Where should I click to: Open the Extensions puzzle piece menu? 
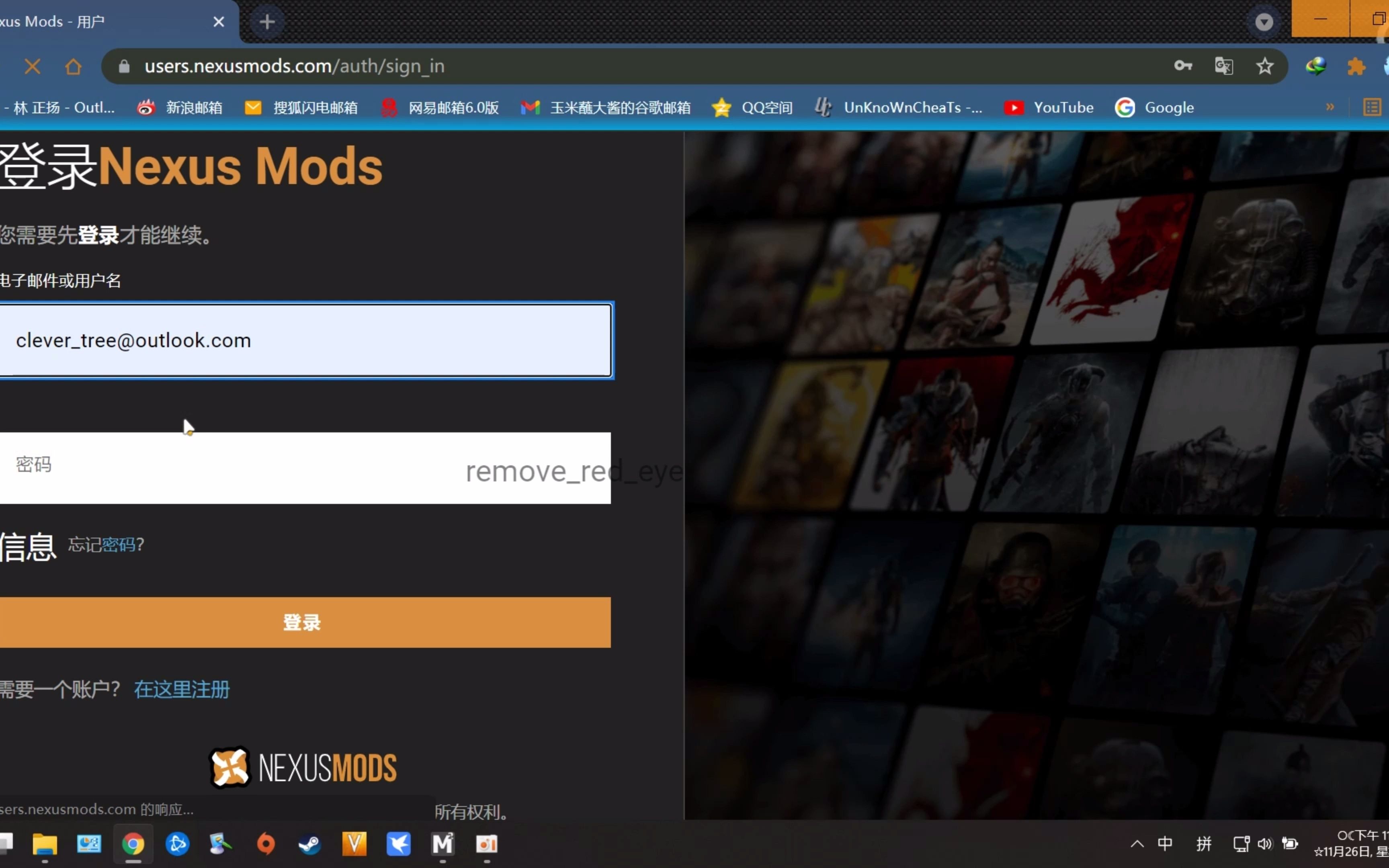click(1356, 66)
